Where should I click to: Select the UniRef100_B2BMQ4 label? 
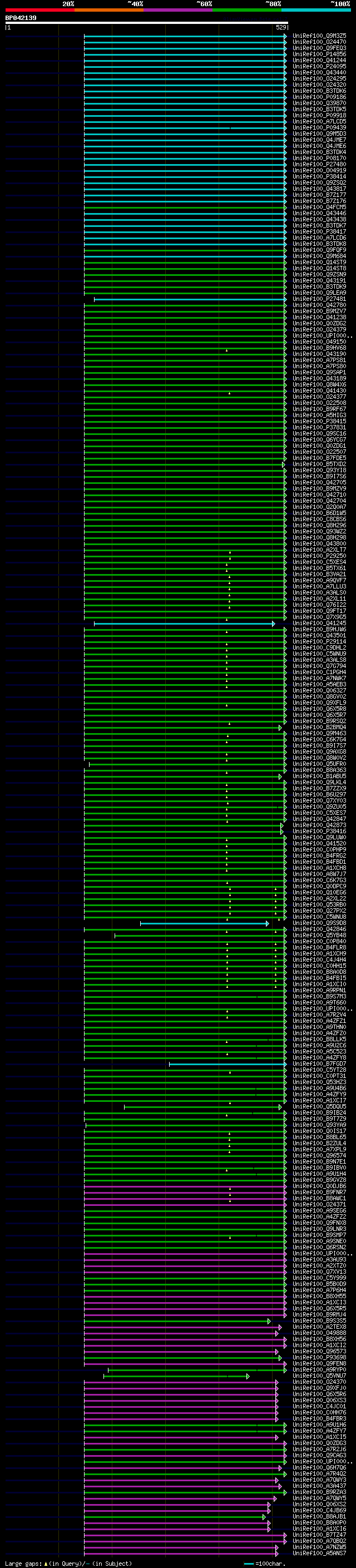coord(319,728)
